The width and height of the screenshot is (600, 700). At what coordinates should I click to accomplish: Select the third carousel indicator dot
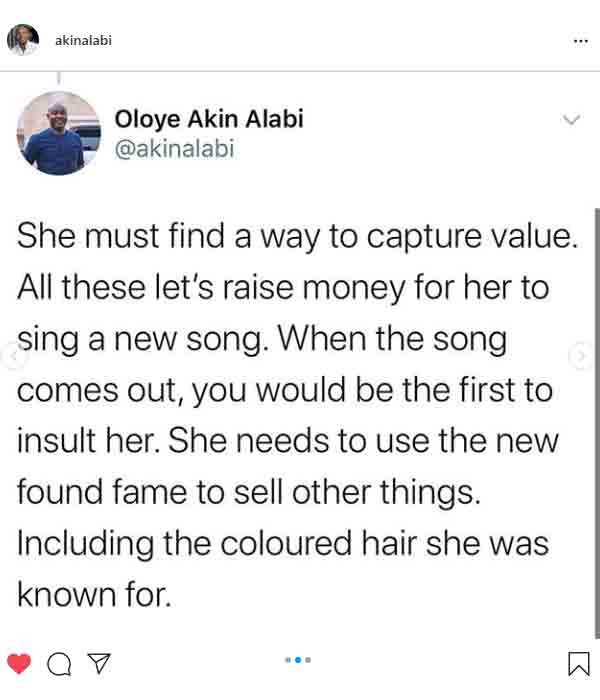(308, 660)
